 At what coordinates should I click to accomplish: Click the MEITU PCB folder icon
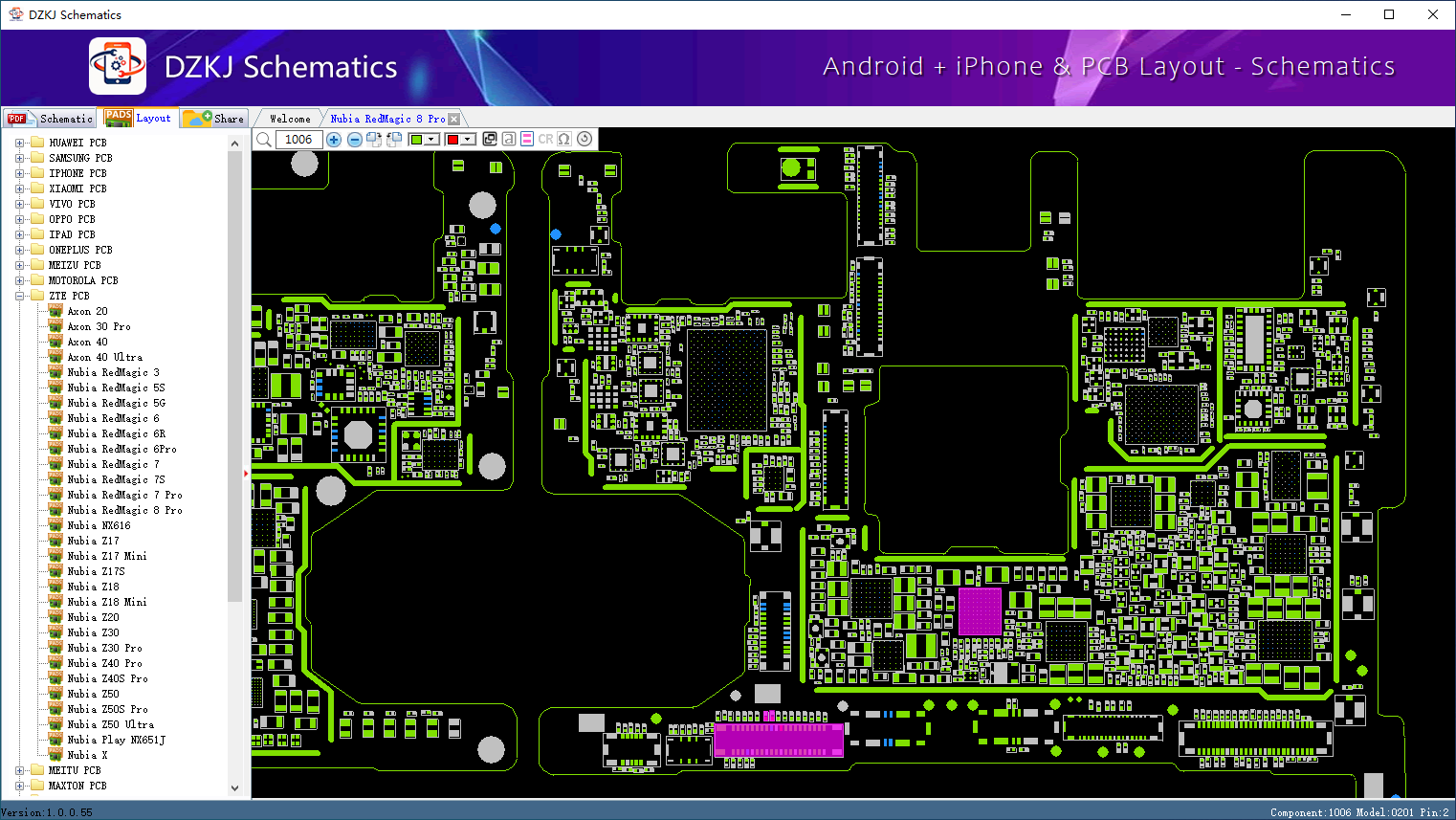37,770
